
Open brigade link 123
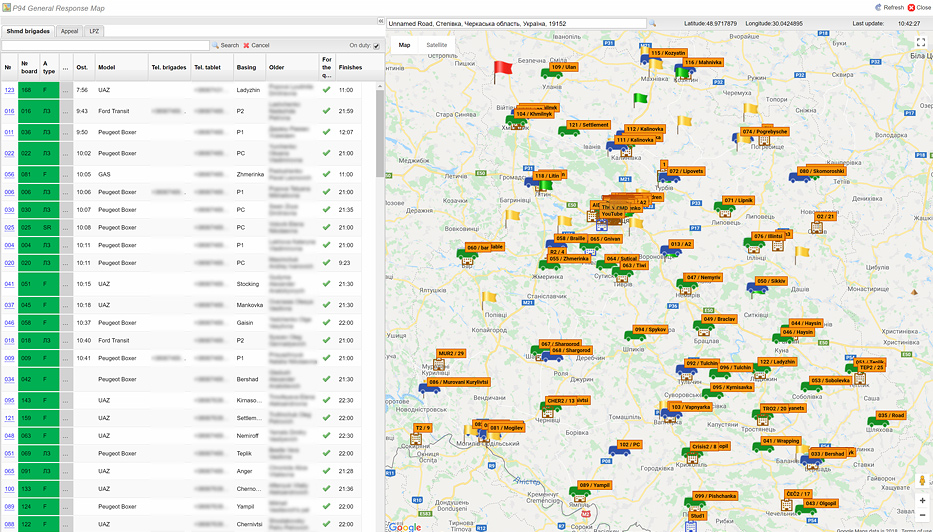(9, 90)
